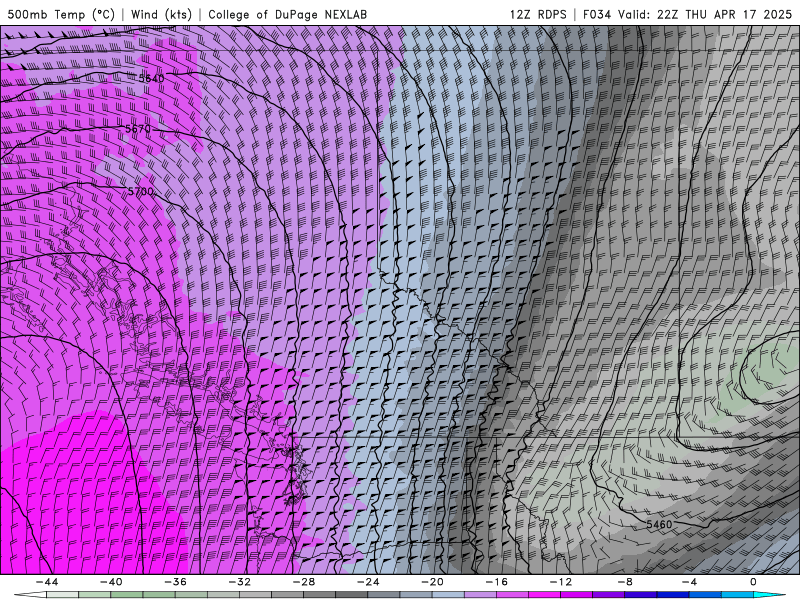The width and height of the screenshot is (800, 600).
Task: Click the 5670 height contour label
Action: (138, 129)
